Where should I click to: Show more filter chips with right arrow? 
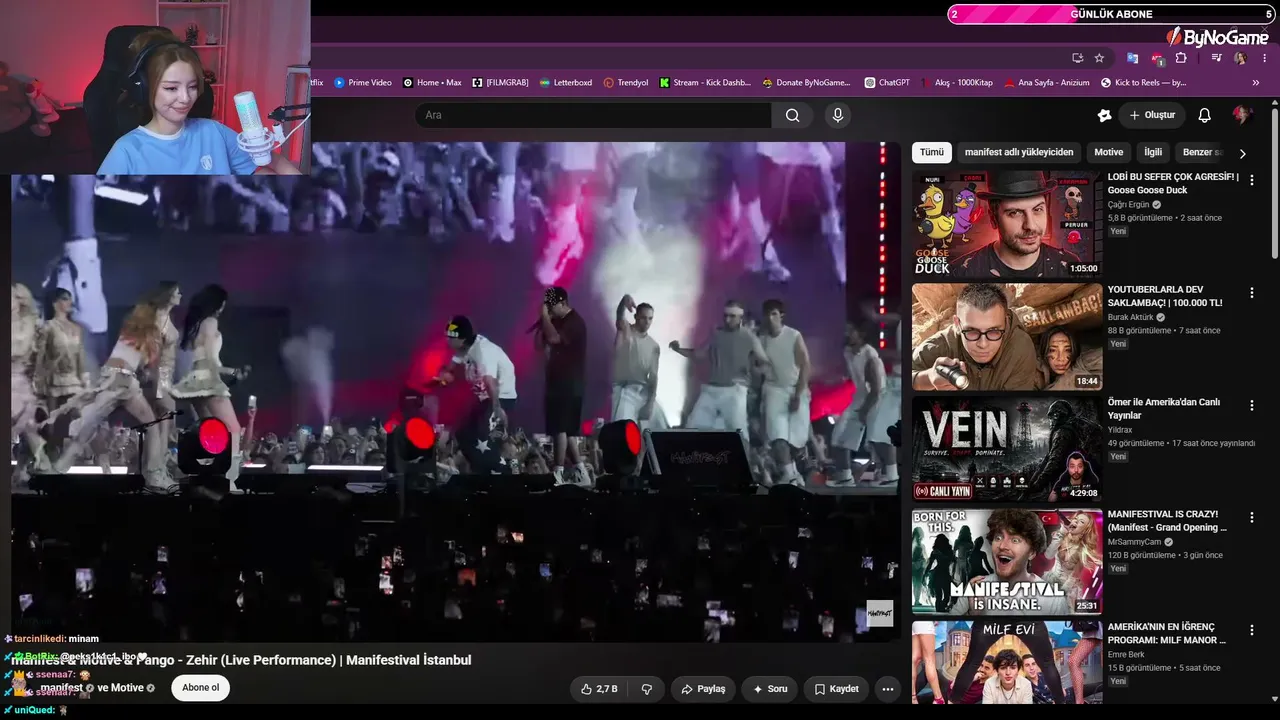pos(1242,153)
